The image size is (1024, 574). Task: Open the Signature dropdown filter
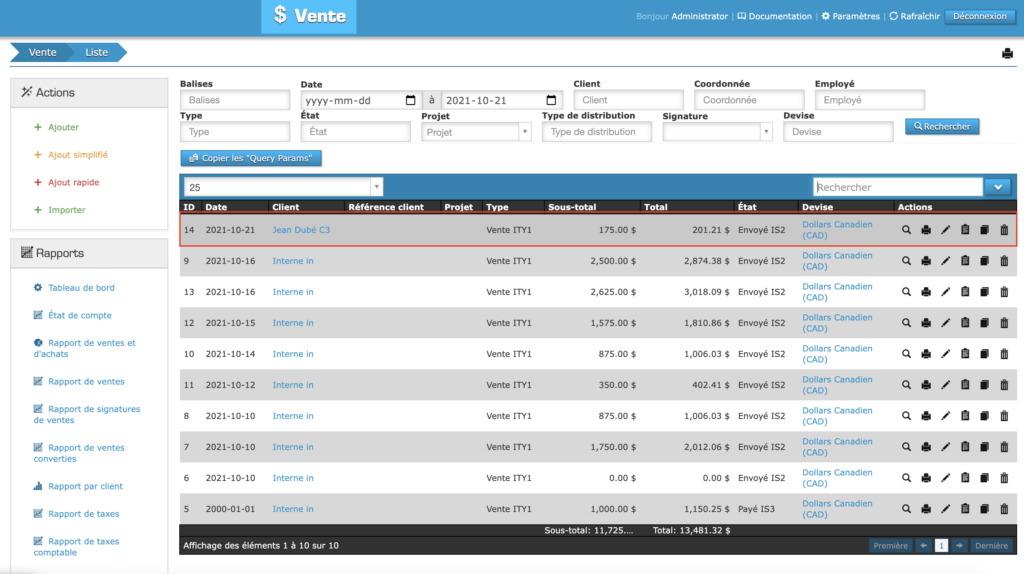click(x=766, y=132)
